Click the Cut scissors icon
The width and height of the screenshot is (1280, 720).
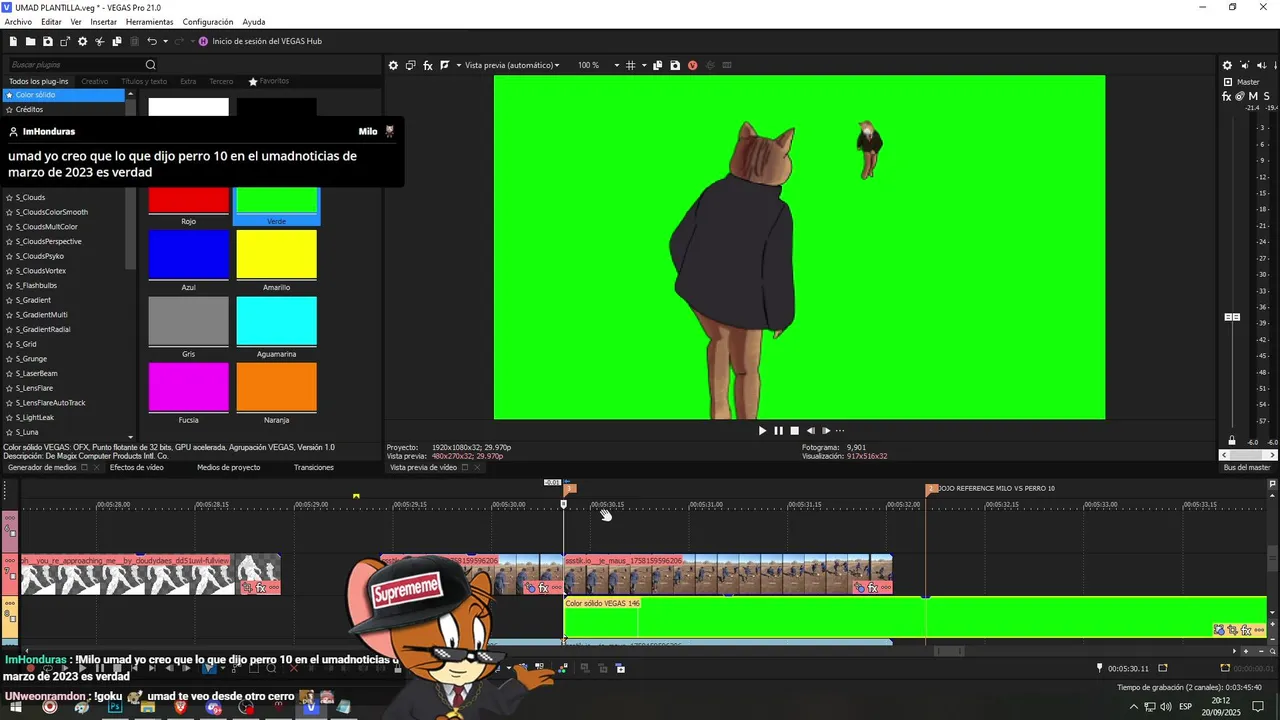coord(100,41)
